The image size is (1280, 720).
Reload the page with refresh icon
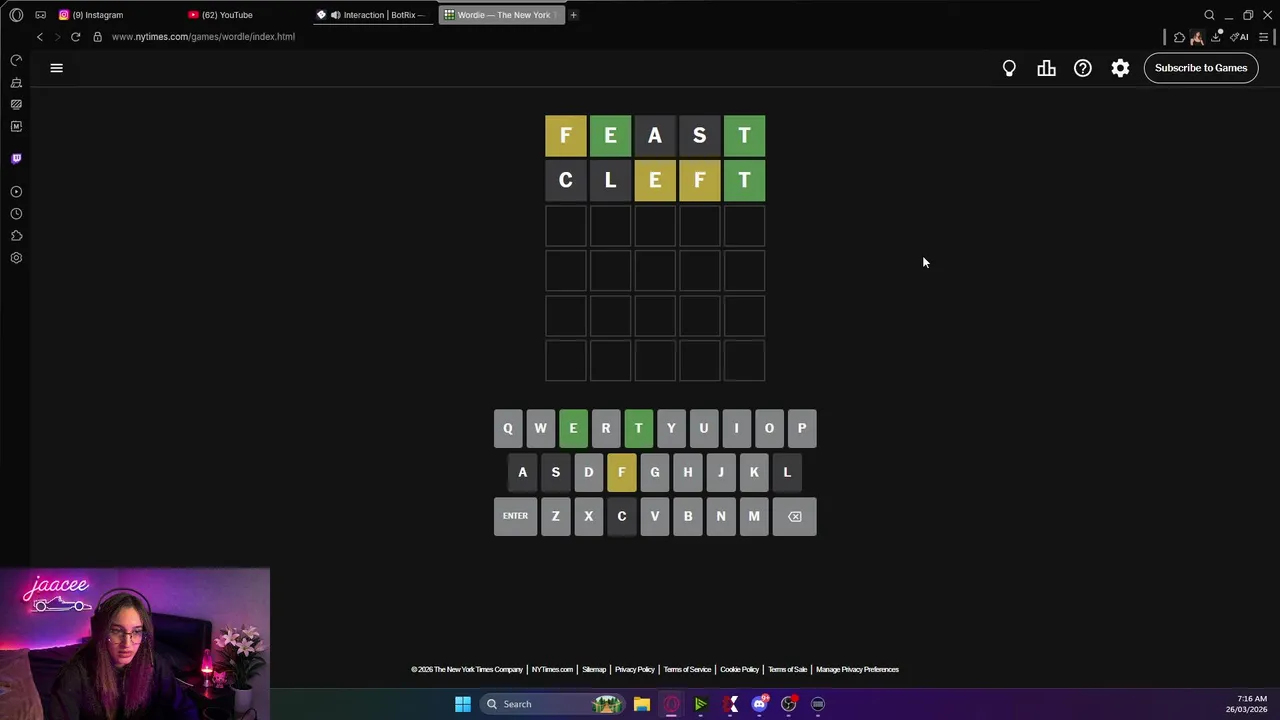75,37
